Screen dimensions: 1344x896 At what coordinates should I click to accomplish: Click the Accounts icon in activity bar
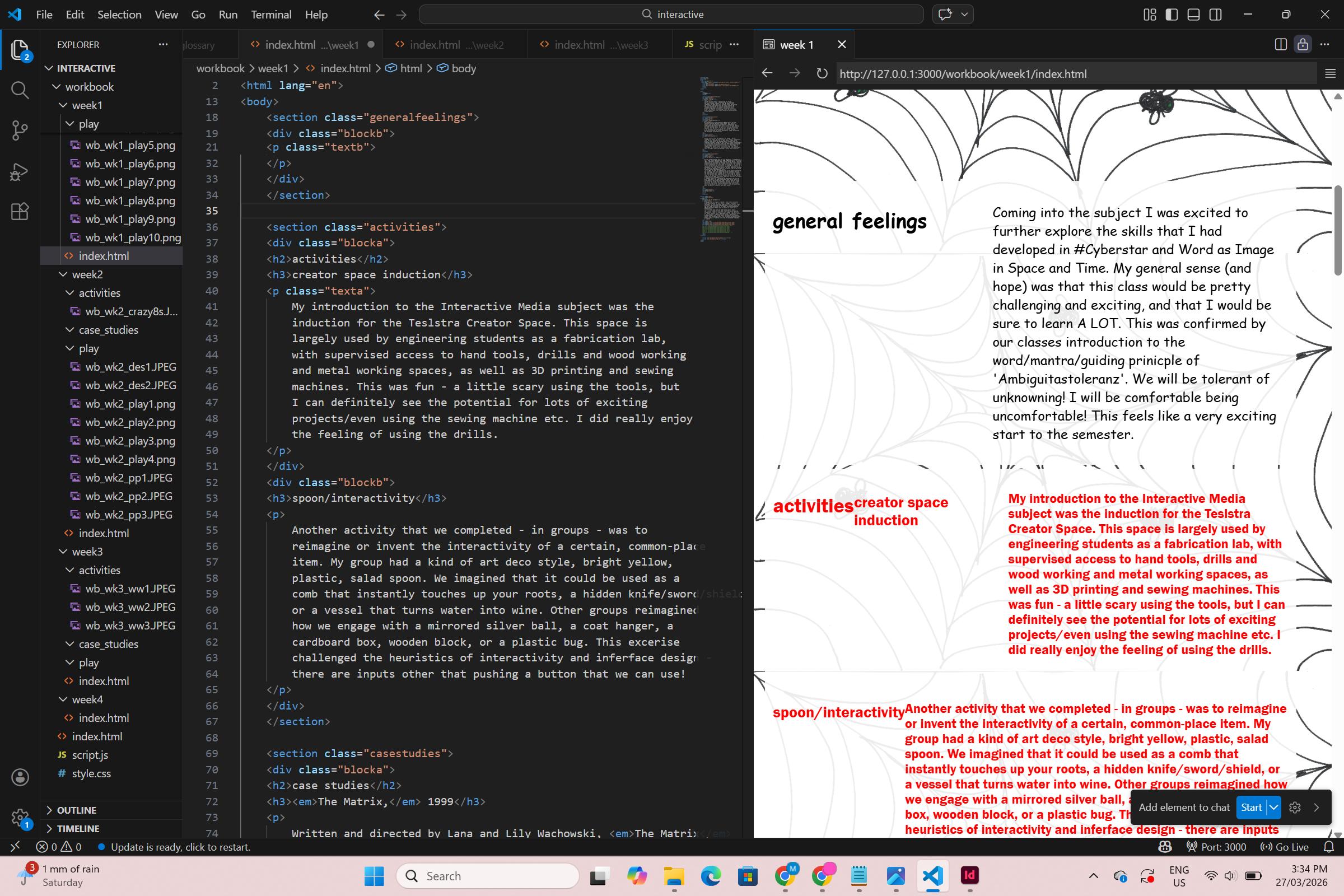(20, 777)
